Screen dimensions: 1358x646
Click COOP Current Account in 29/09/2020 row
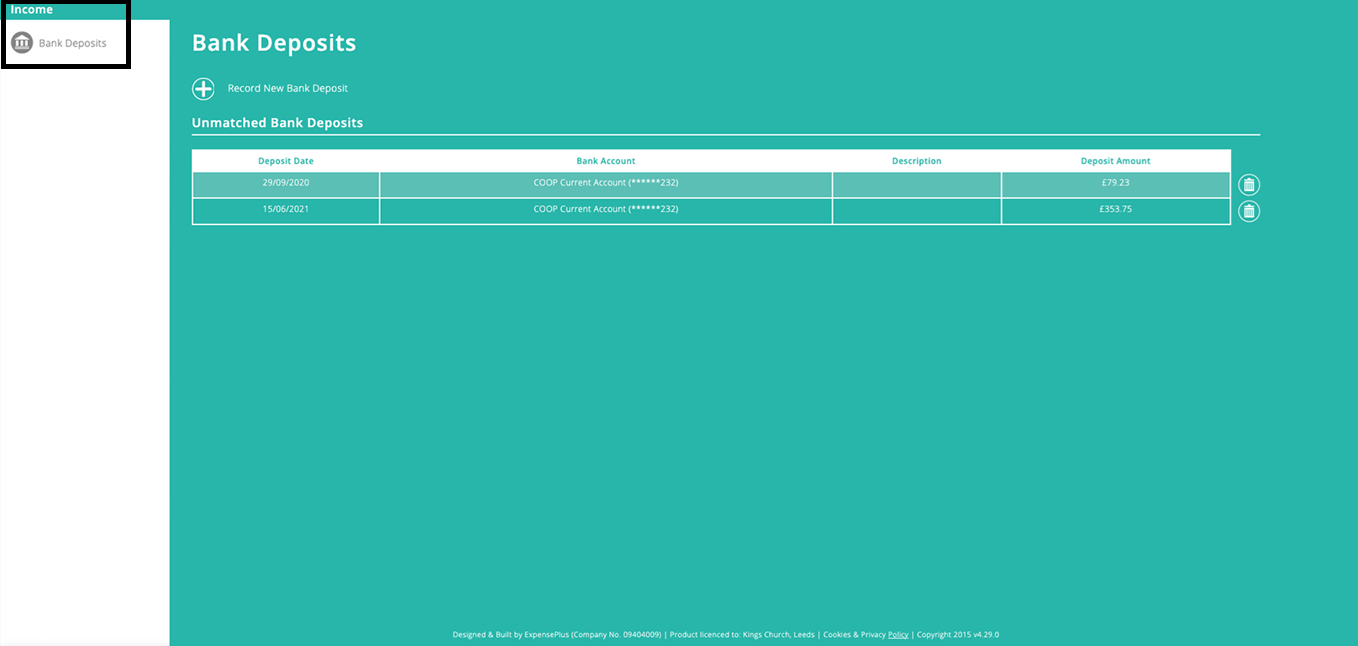coord(606,184)
